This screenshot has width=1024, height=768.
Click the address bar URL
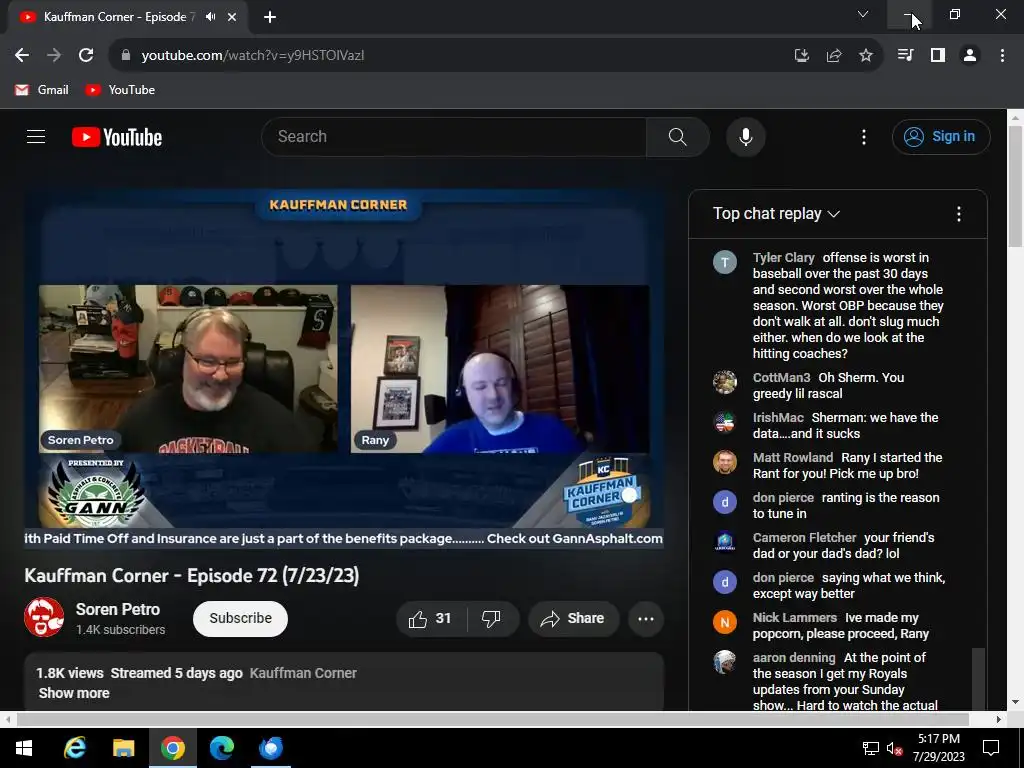click(253, 56)
